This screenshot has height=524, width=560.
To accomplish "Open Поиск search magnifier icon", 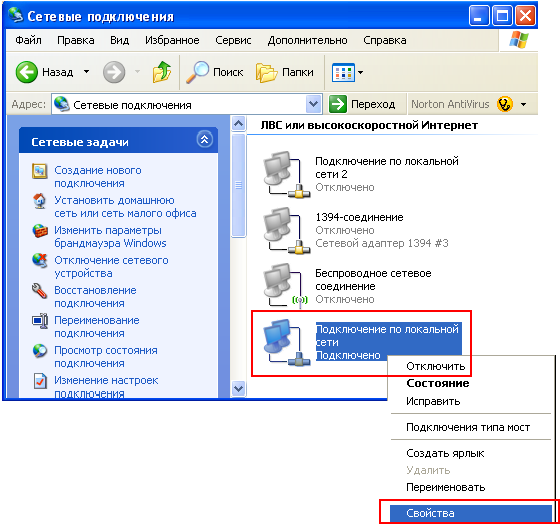I will (198, 72).
